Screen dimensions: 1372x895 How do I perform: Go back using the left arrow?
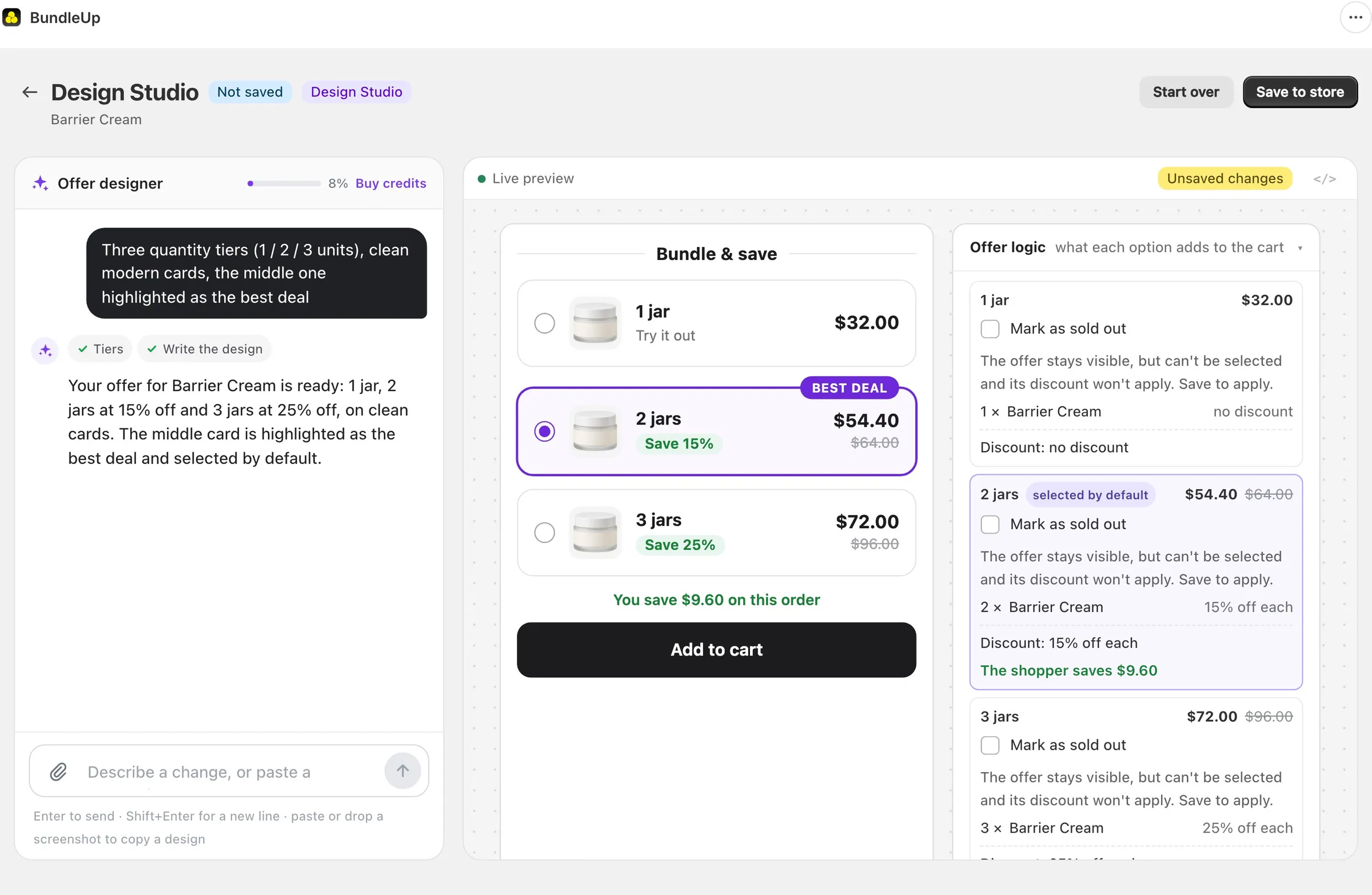pyautogui.click(x=29, y=91)
